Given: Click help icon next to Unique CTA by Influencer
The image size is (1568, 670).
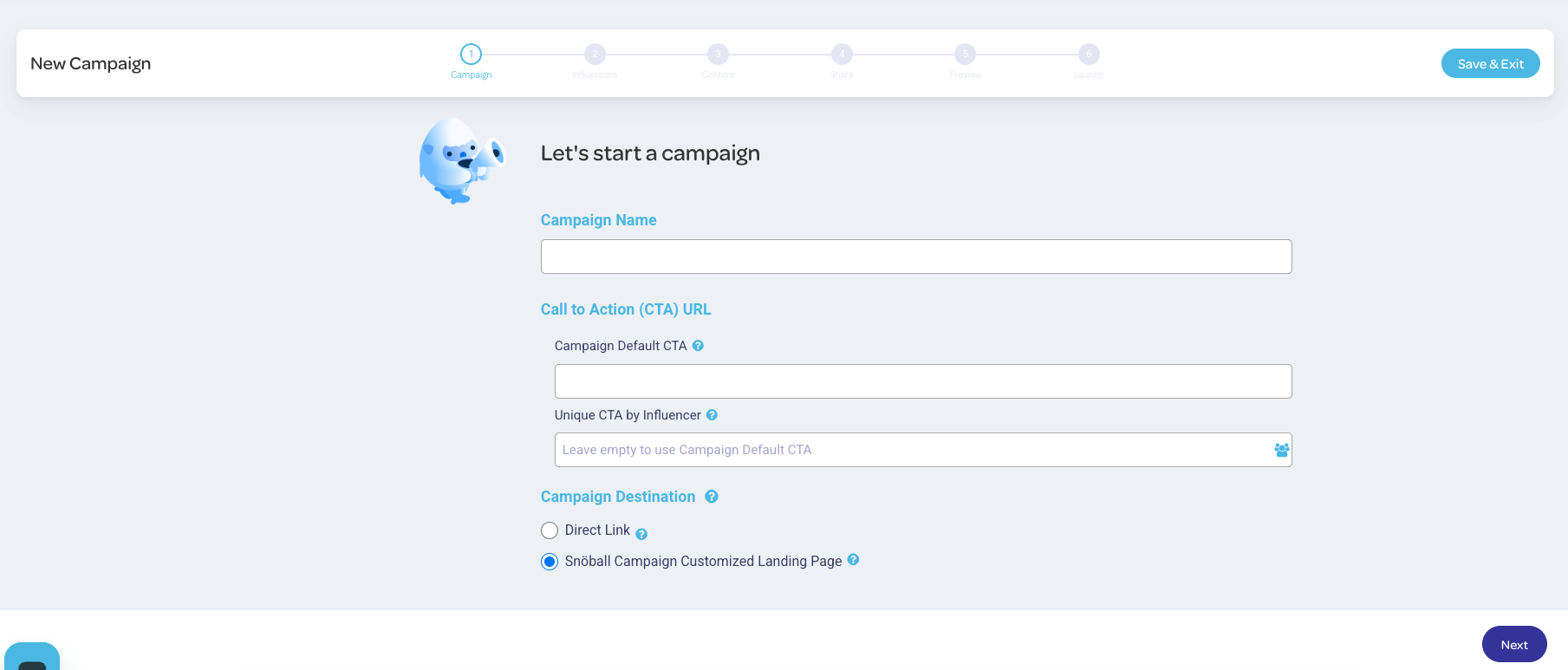Looking at the screenshot, I should (712, 415).
